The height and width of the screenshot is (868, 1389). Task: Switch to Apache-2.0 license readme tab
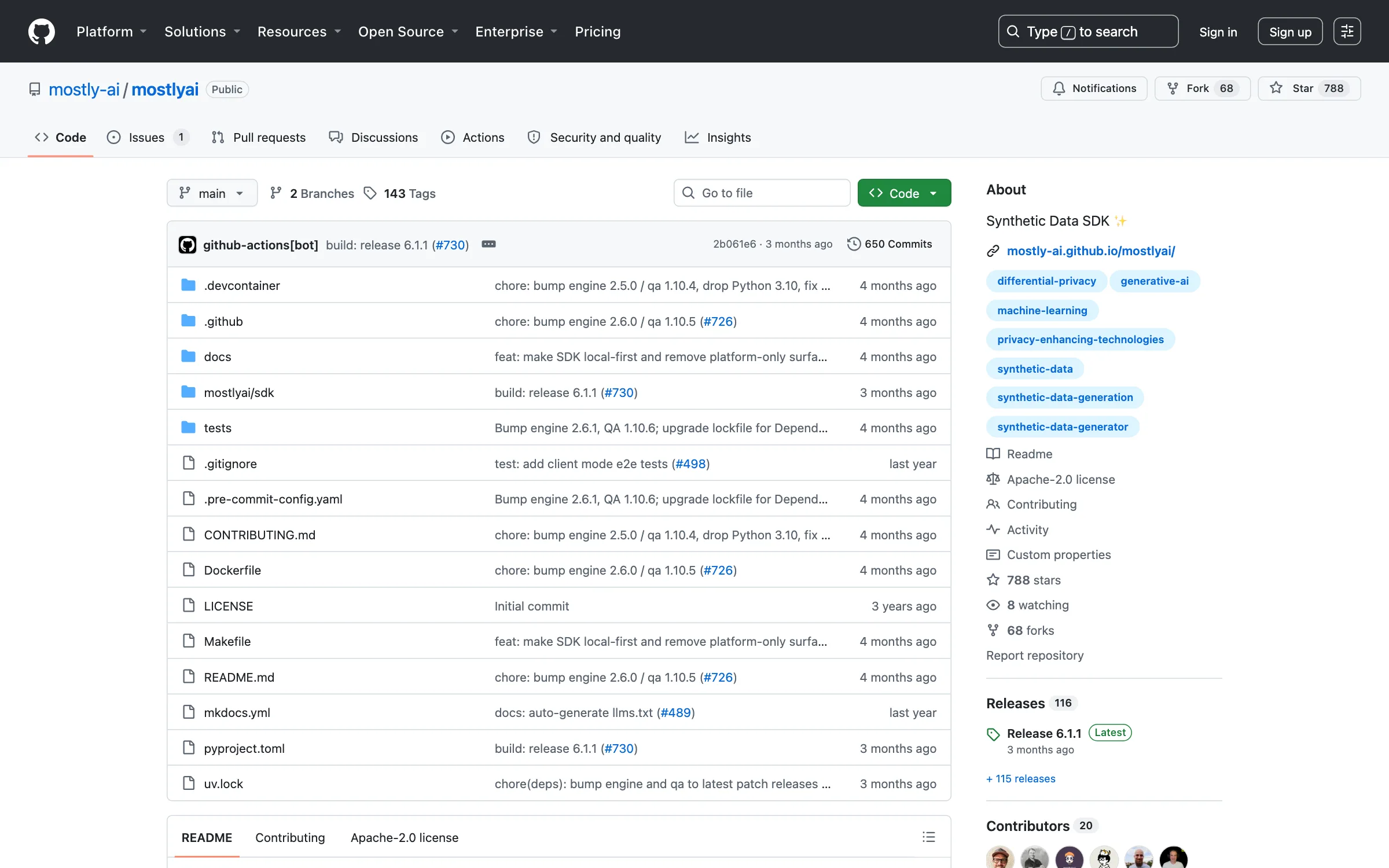tap(404, 837)
